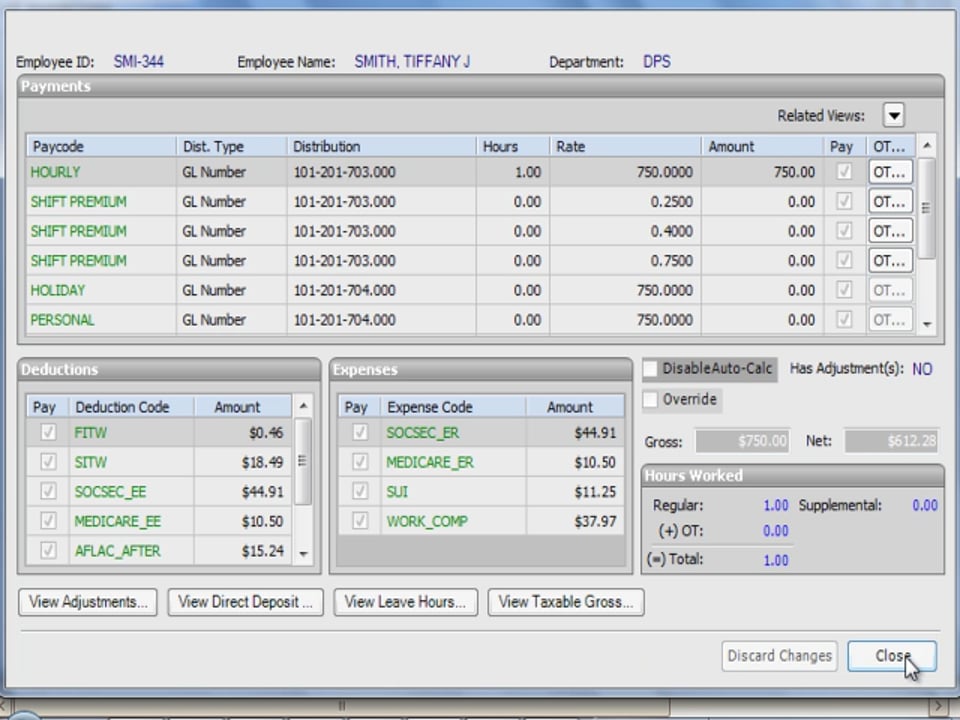
Task: Open View Leave Hours
Action: point(405,602)
